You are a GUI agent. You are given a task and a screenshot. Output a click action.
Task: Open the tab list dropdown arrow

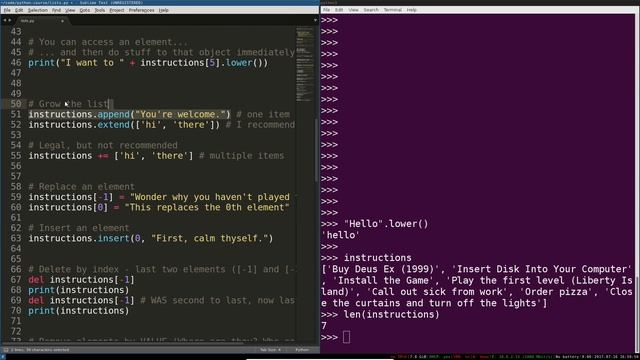point(315,20)
